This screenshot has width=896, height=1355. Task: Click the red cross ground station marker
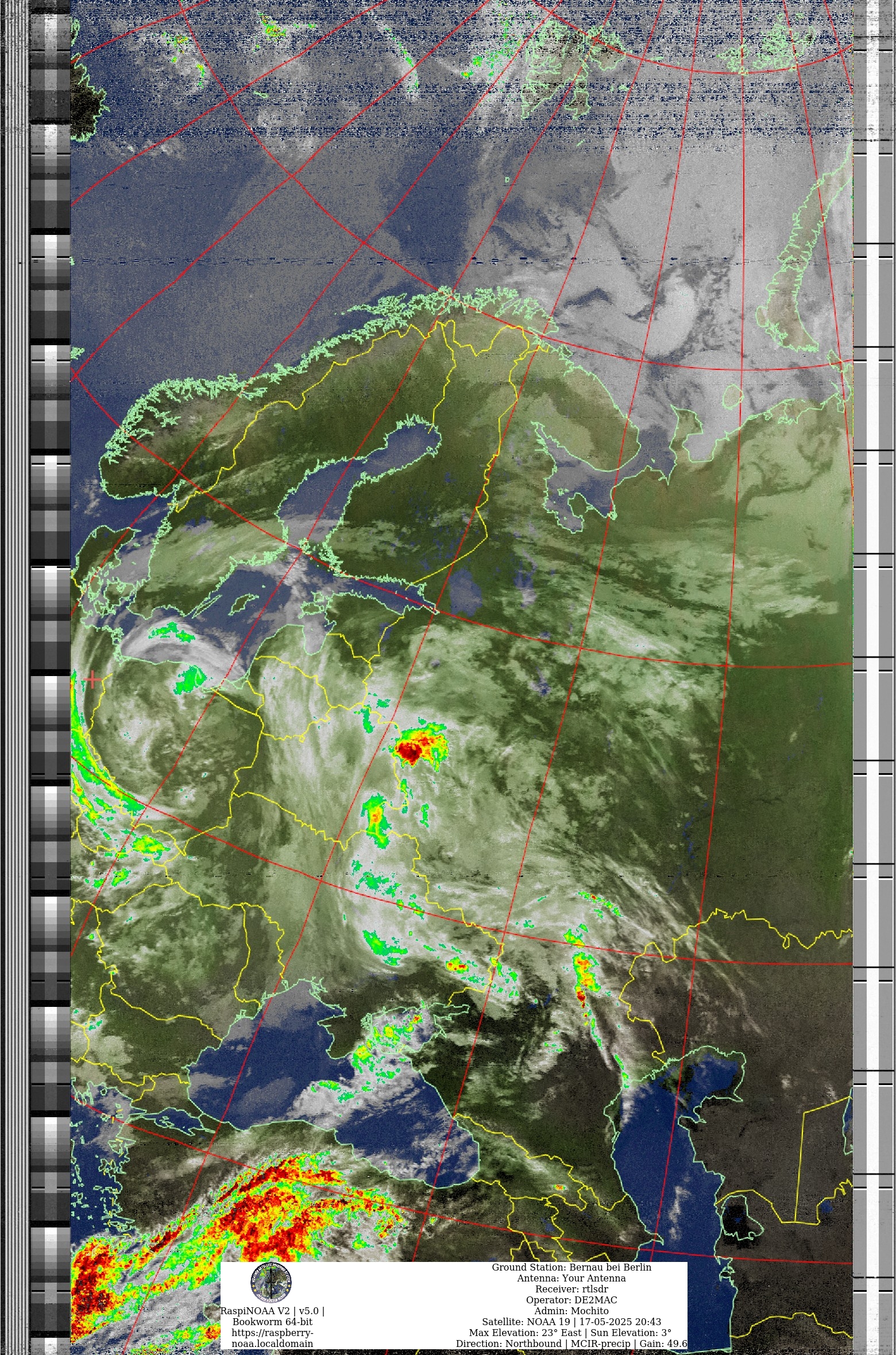92,680
